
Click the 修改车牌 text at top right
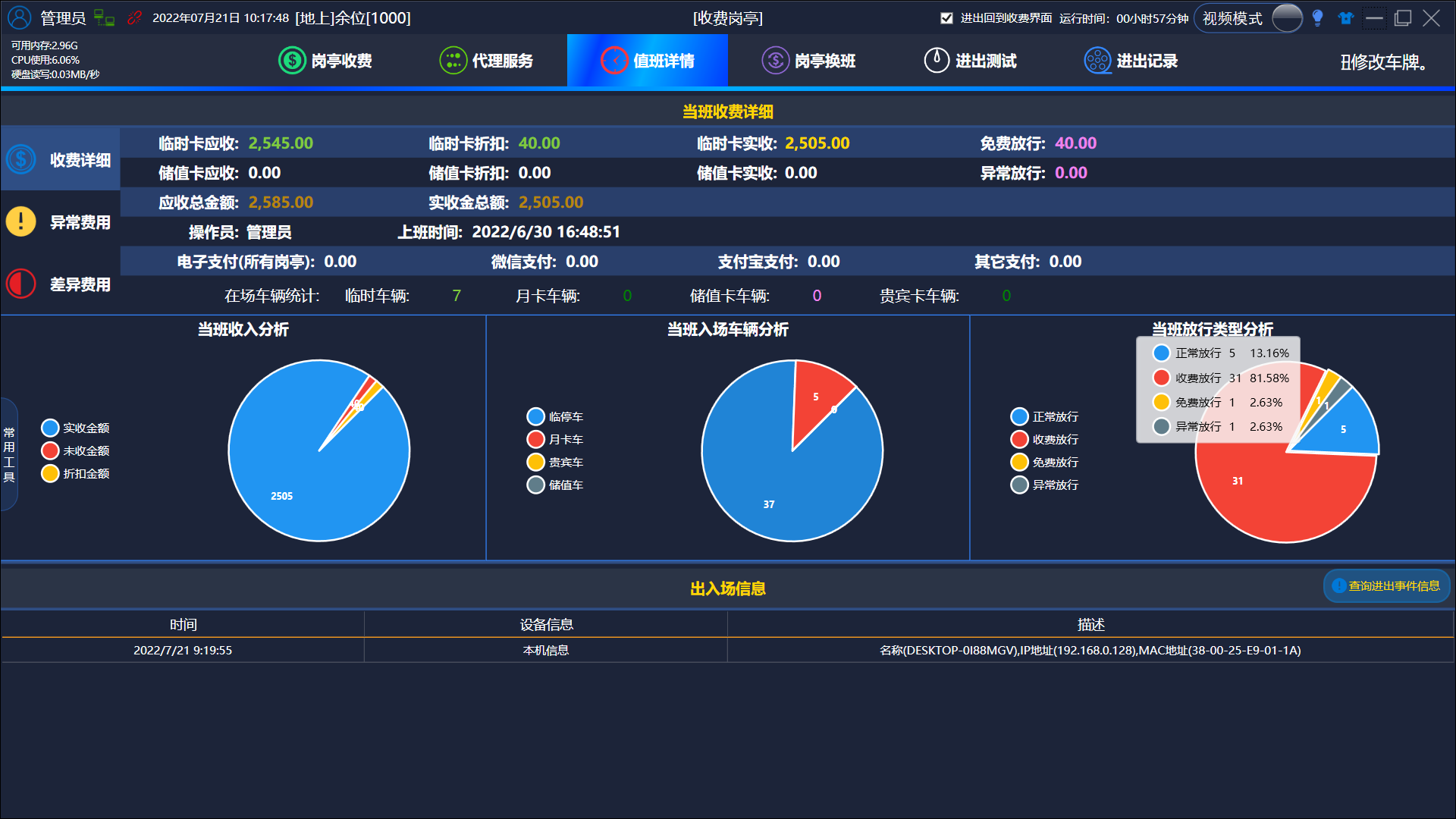1383,62
